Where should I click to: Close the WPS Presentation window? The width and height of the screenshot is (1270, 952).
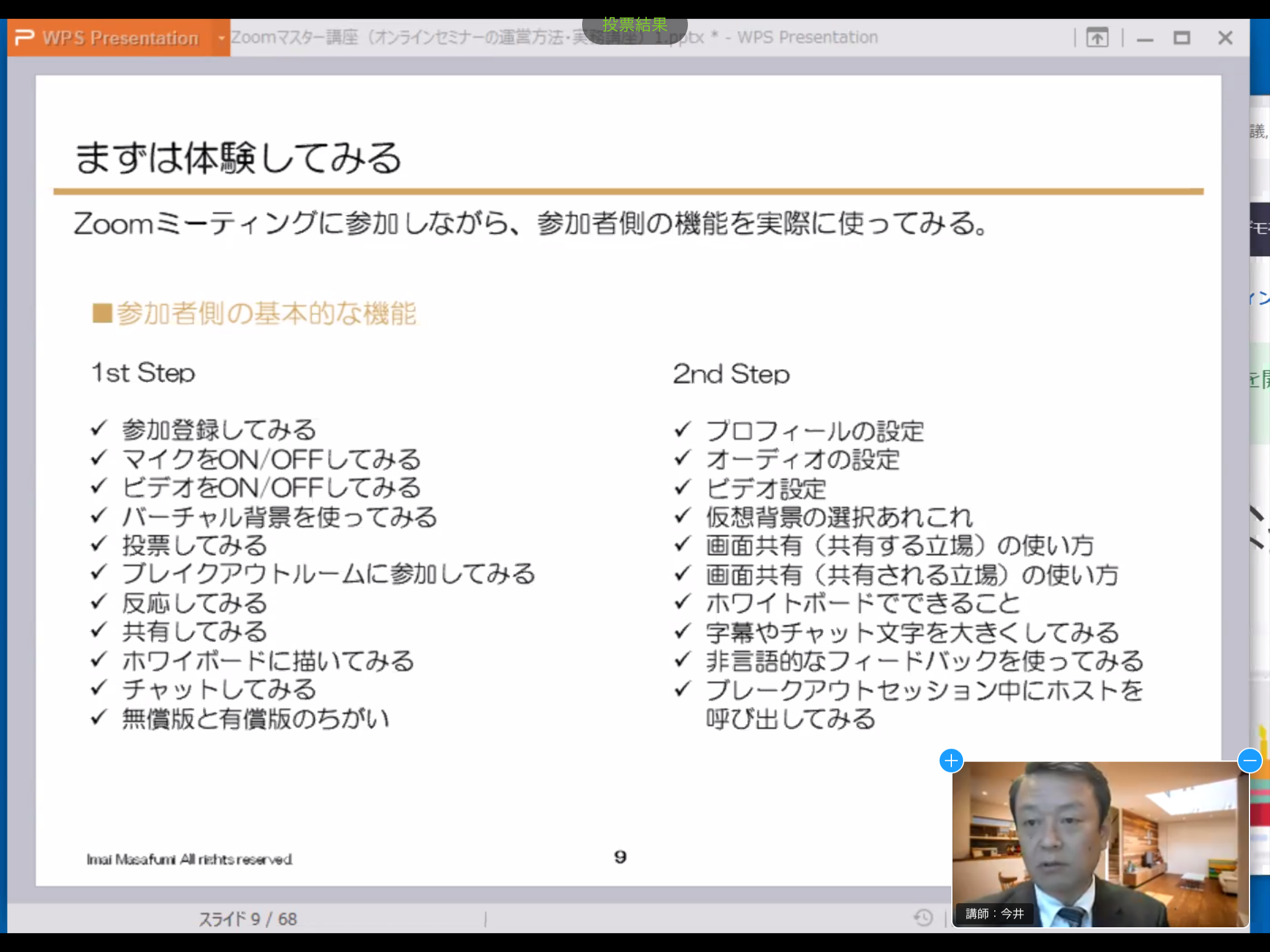(1225, 38)
